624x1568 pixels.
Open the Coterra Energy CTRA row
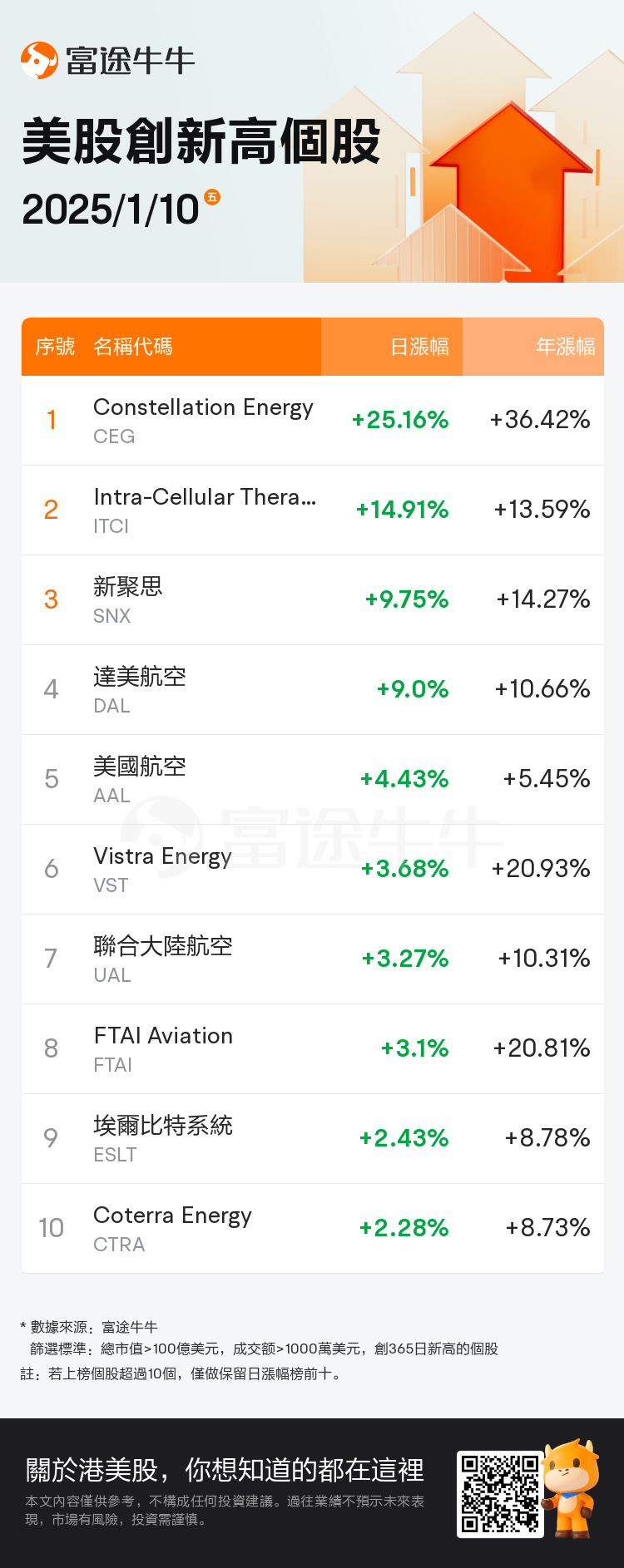[313, 1229]
